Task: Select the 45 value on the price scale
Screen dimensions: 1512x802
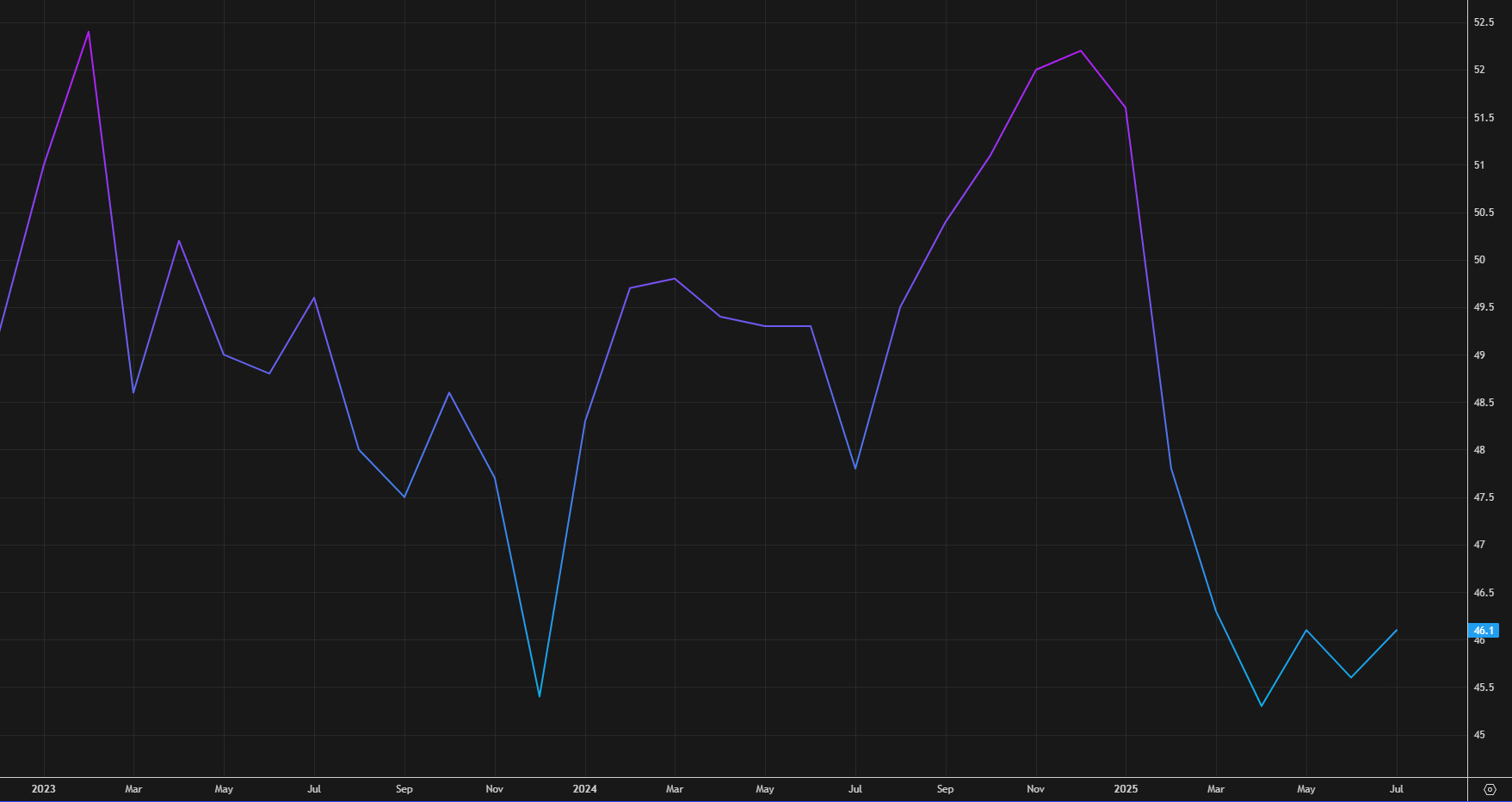Action: click(1478, 733)
